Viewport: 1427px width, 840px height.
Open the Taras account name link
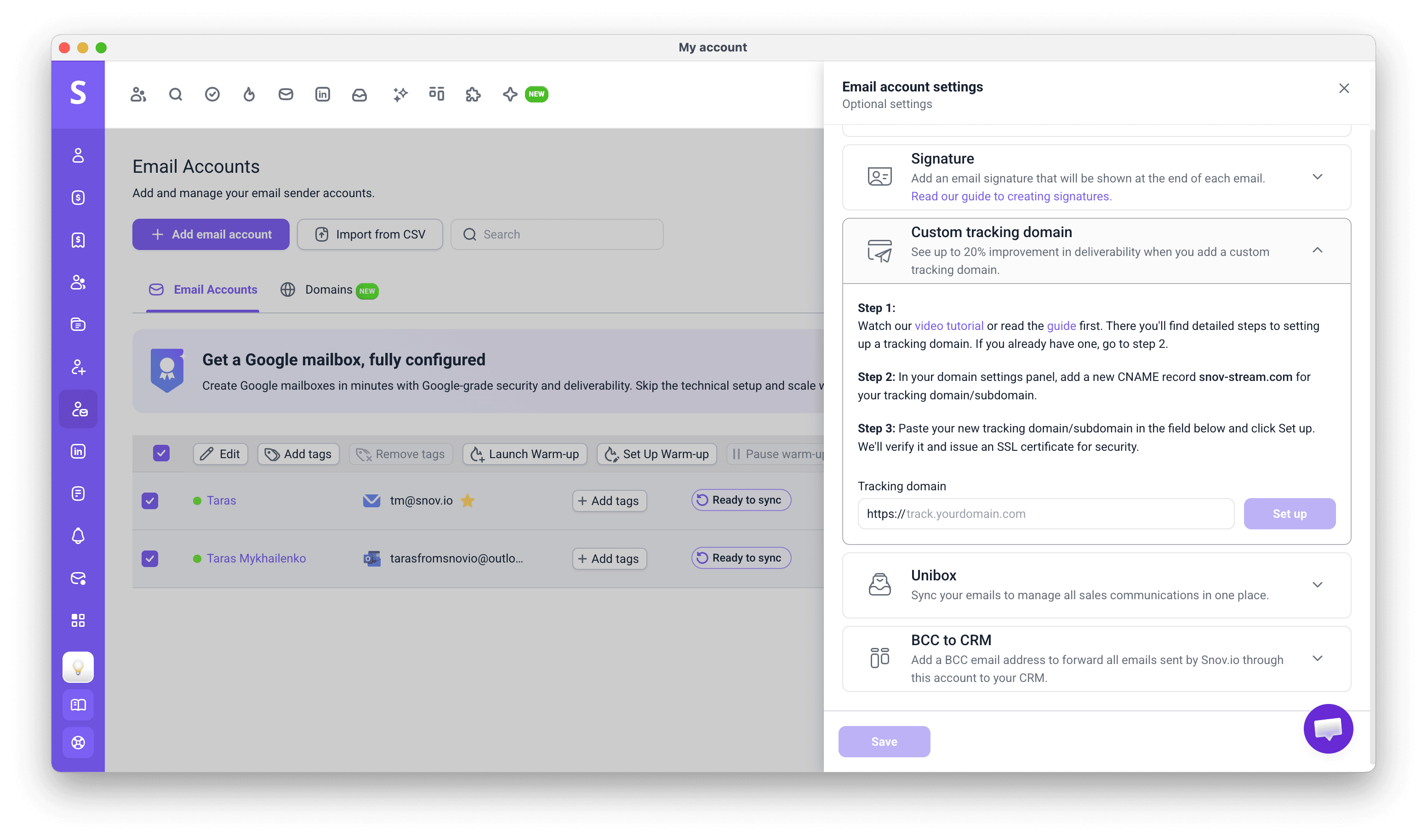222,500
